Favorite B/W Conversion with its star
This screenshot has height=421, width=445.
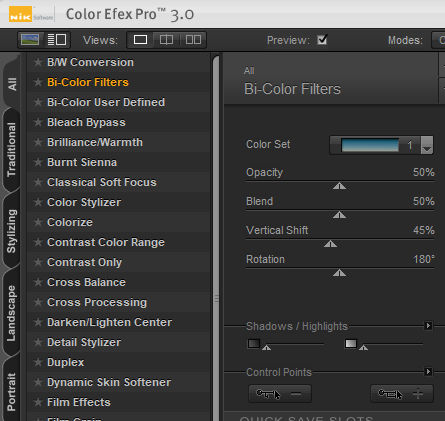point(38,62)
